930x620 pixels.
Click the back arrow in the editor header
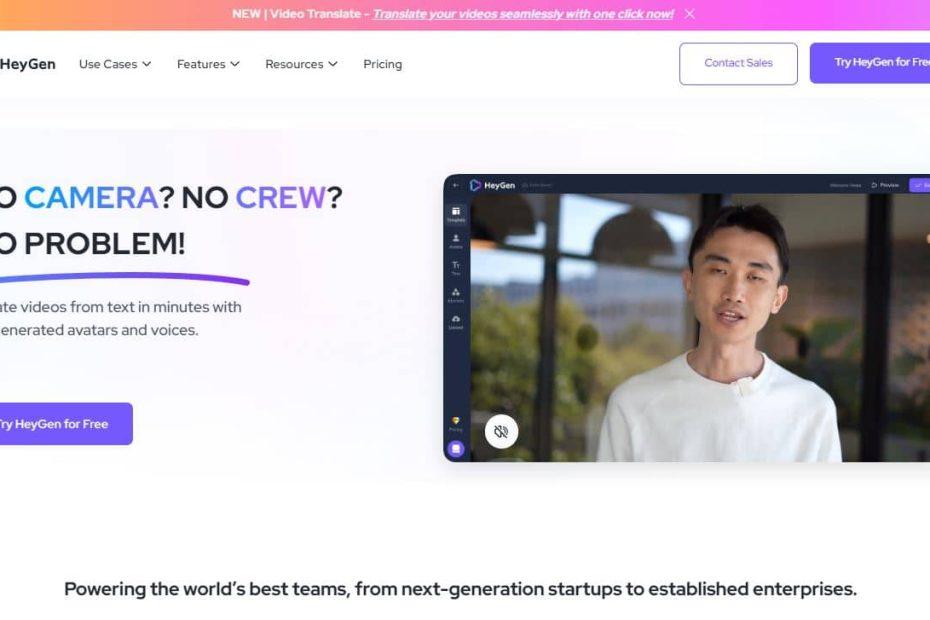[456, 185]
